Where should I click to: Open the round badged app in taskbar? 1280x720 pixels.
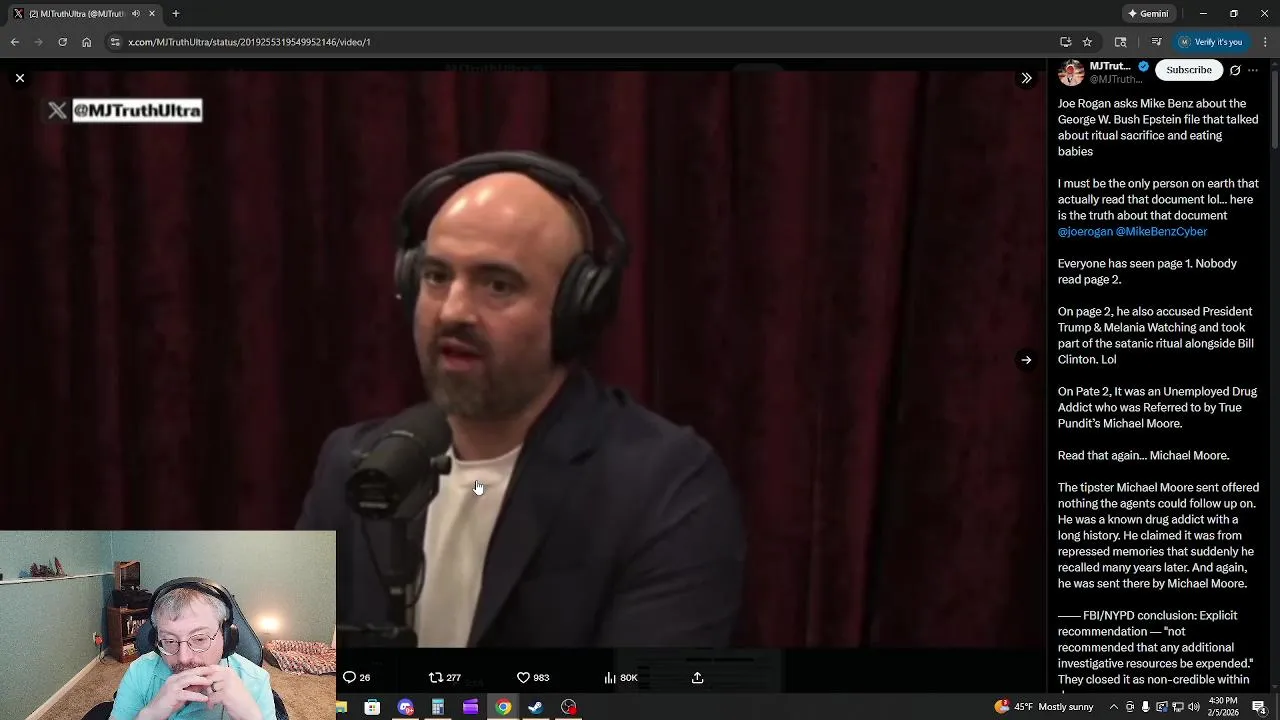406,707
